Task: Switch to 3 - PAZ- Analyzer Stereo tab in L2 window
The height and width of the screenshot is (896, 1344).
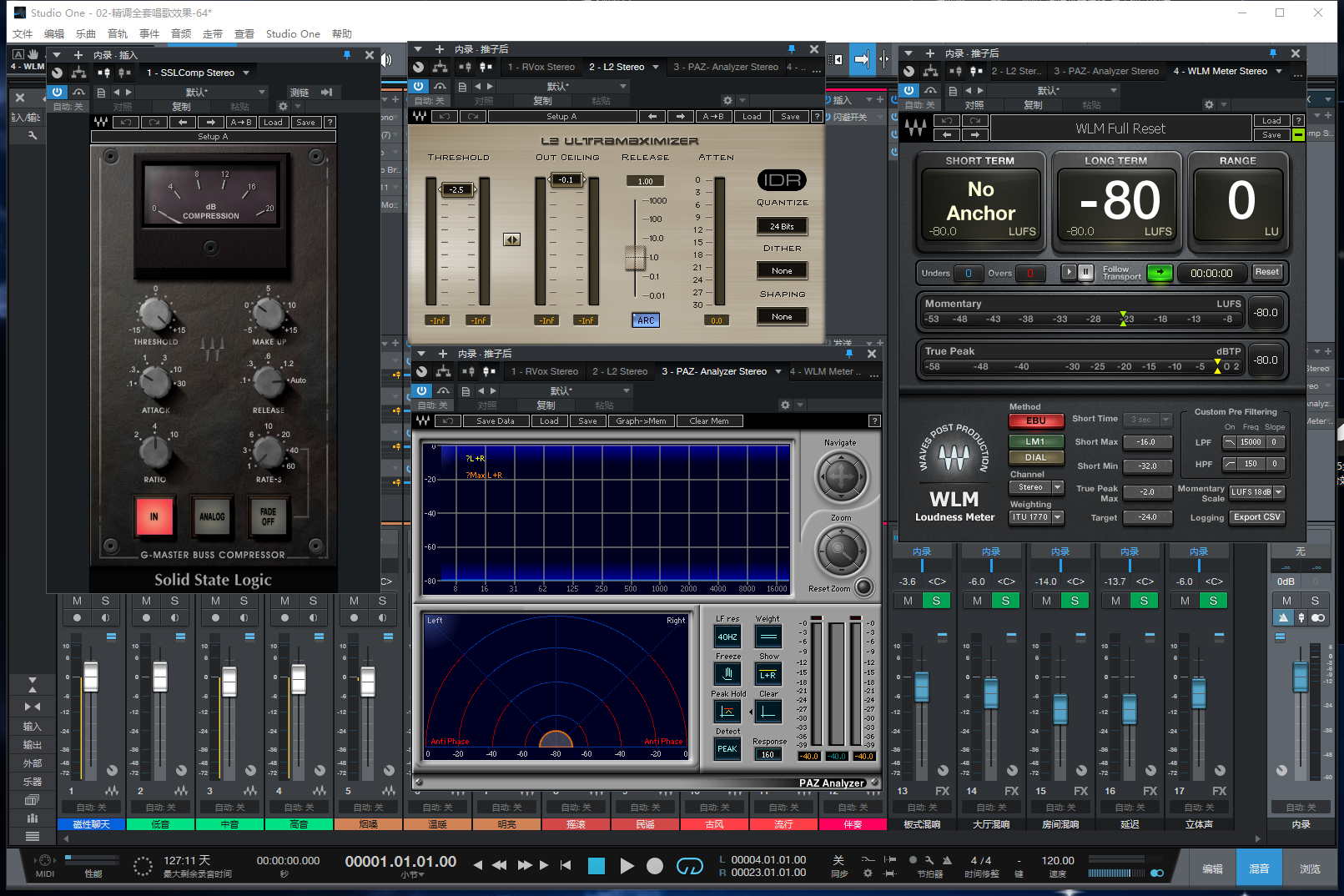Action: pos(724,67)
